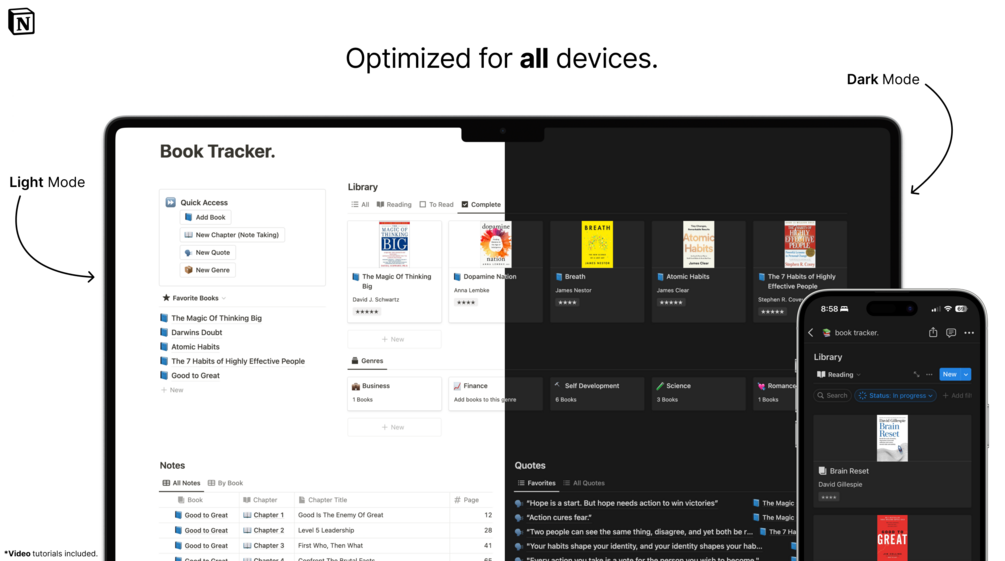Expand the Favorite Books view dropdown arrow
This screenshot has width=1005, height=561.
pyautogui.click(x=224, y=298)
